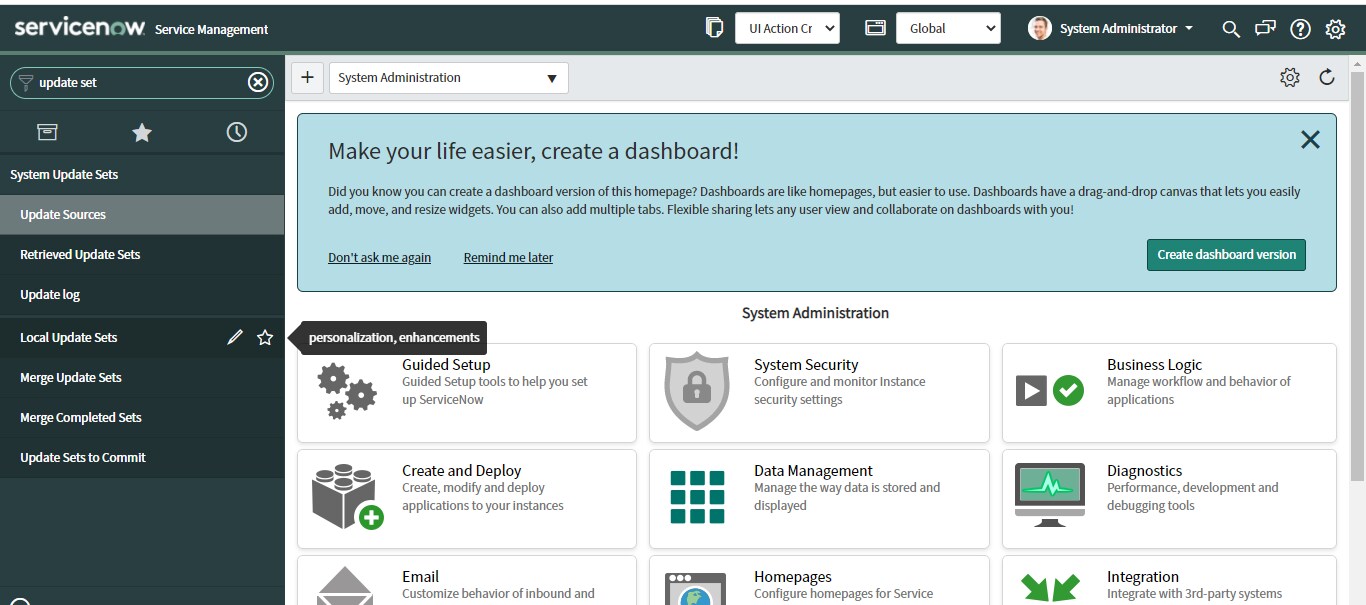
Task: Click the navigator filter input field
Action: click(x=141, y=82)
